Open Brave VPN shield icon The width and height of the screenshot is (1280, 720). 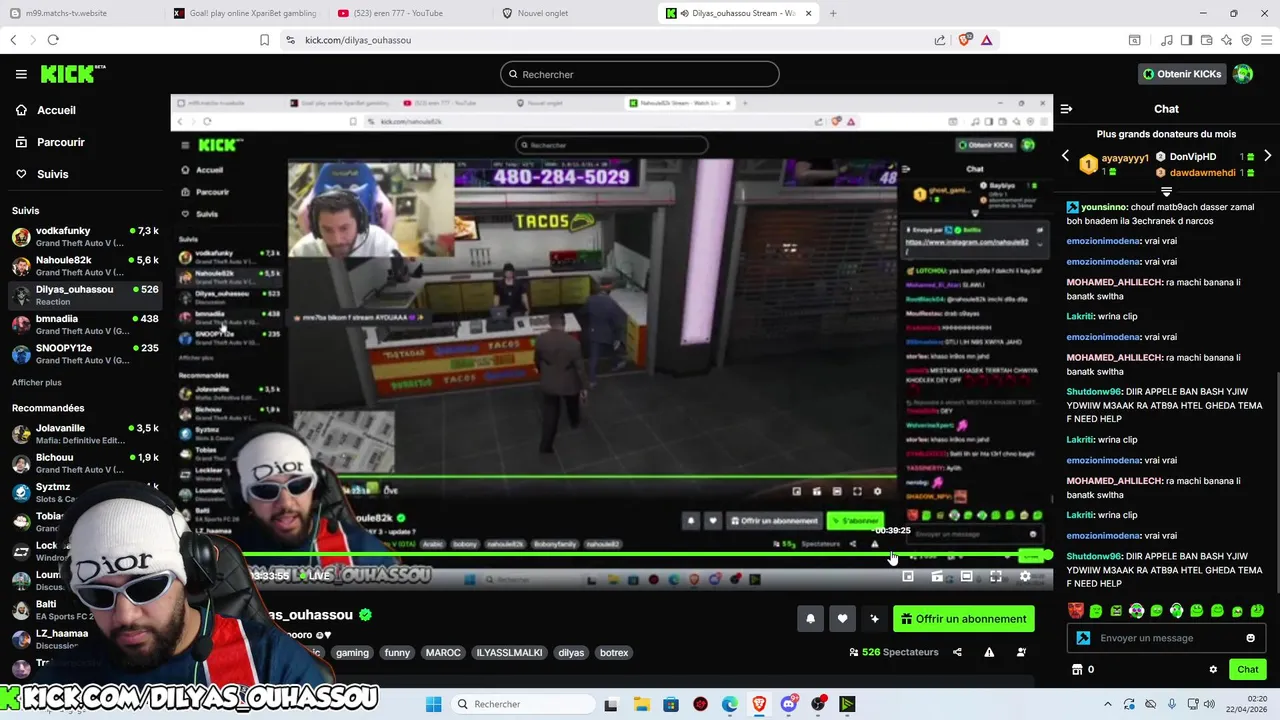click(1246, 40)
